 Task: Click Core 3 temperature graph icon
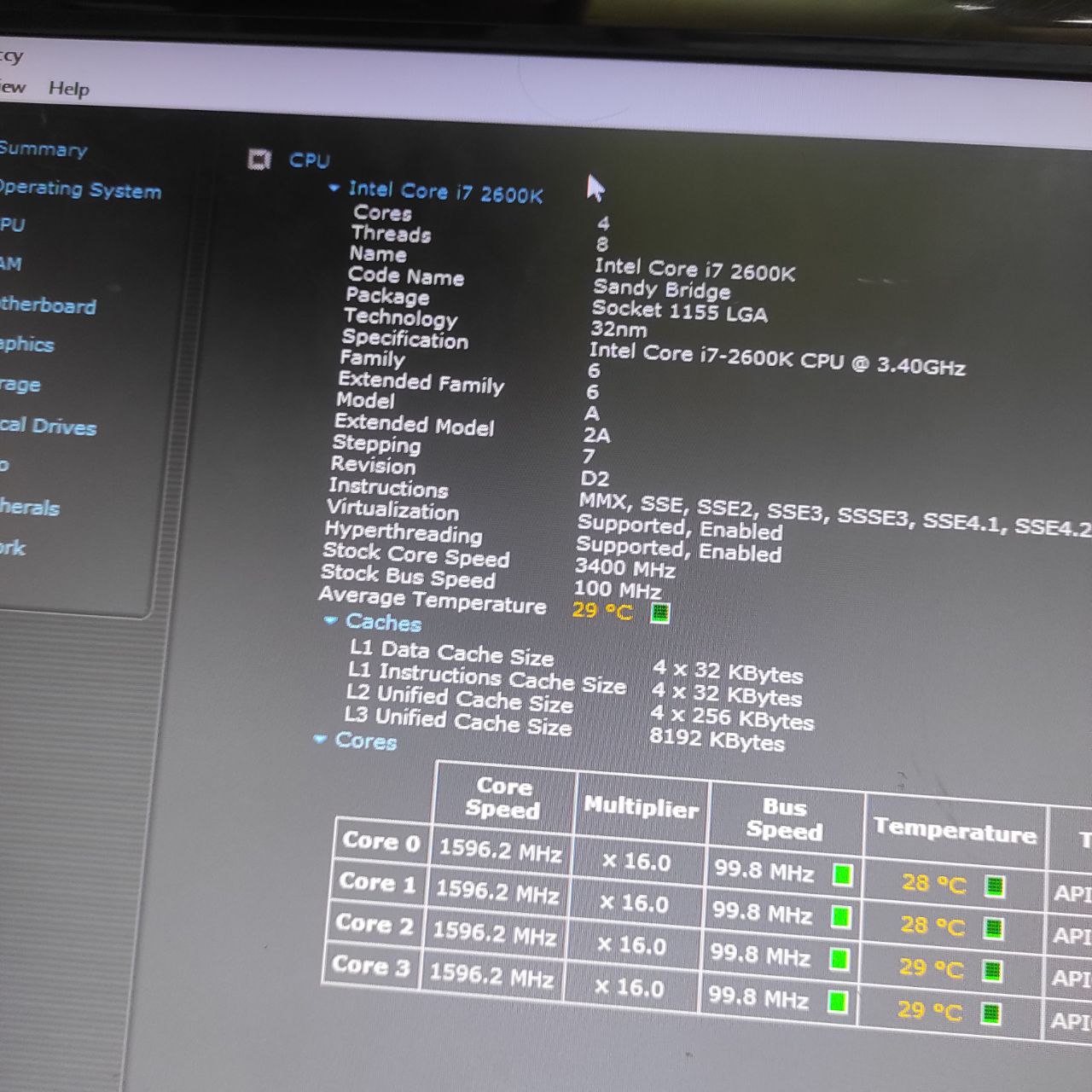click(x=990, y=1014)
